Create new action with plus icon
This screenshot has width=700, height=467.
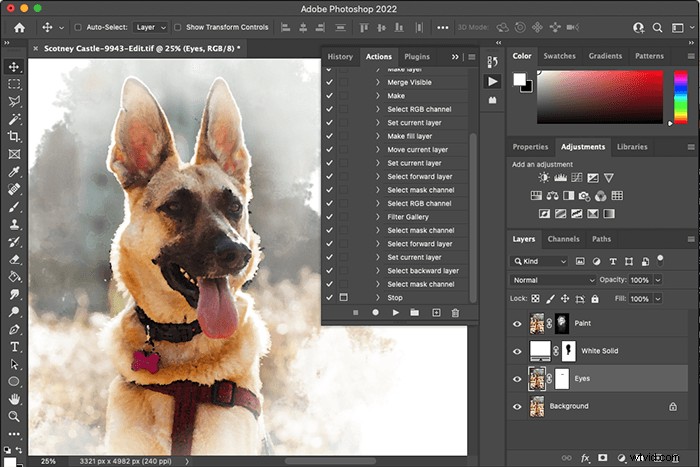tap(436, 313)
